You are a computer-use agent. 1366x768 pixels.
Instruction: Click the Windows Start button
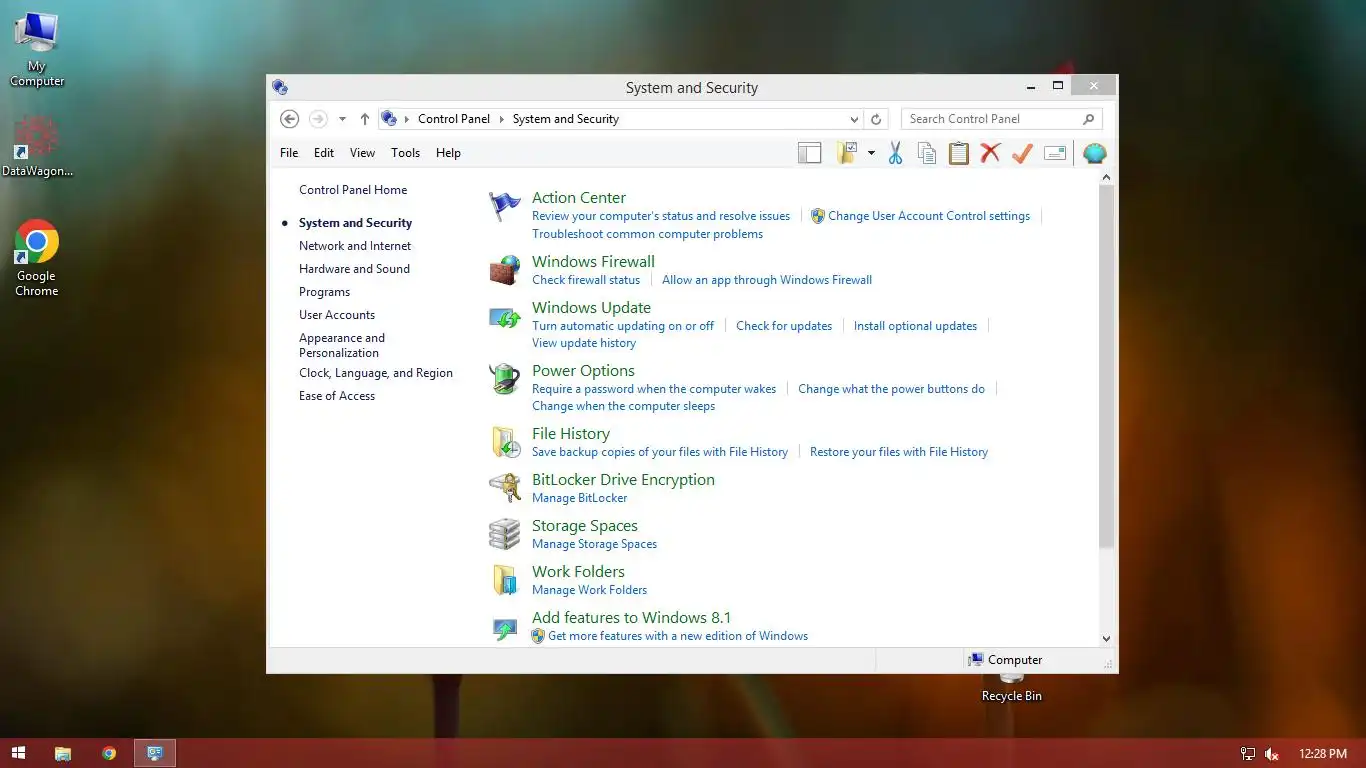coord(18,753)
